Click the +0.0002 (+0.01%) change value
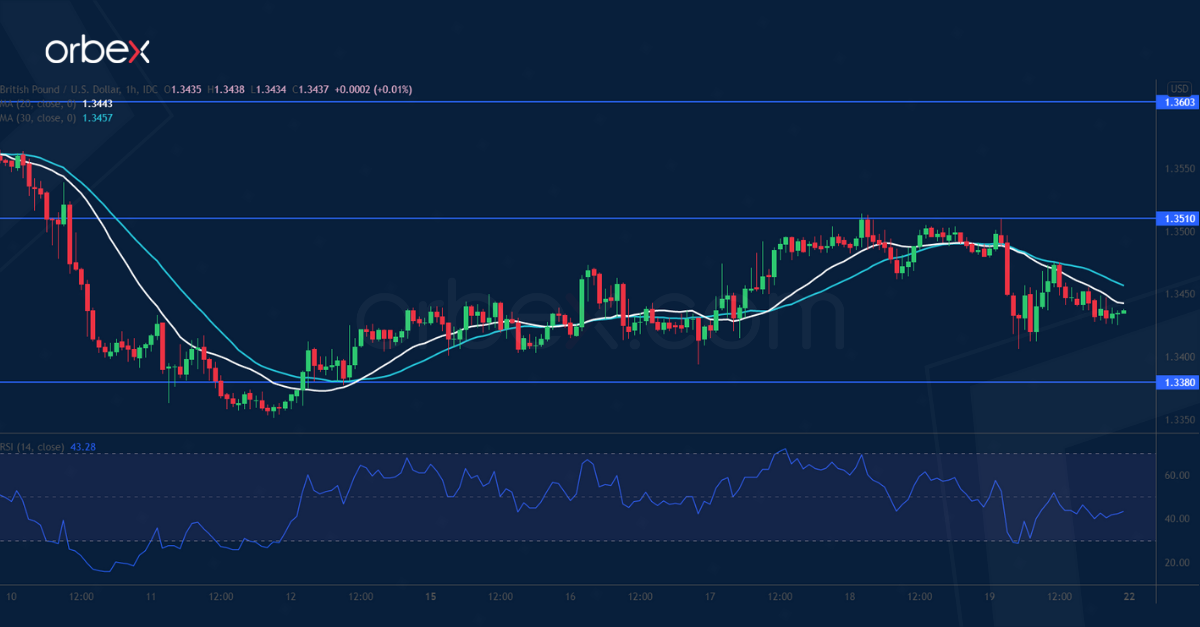 tap(377, 90)
